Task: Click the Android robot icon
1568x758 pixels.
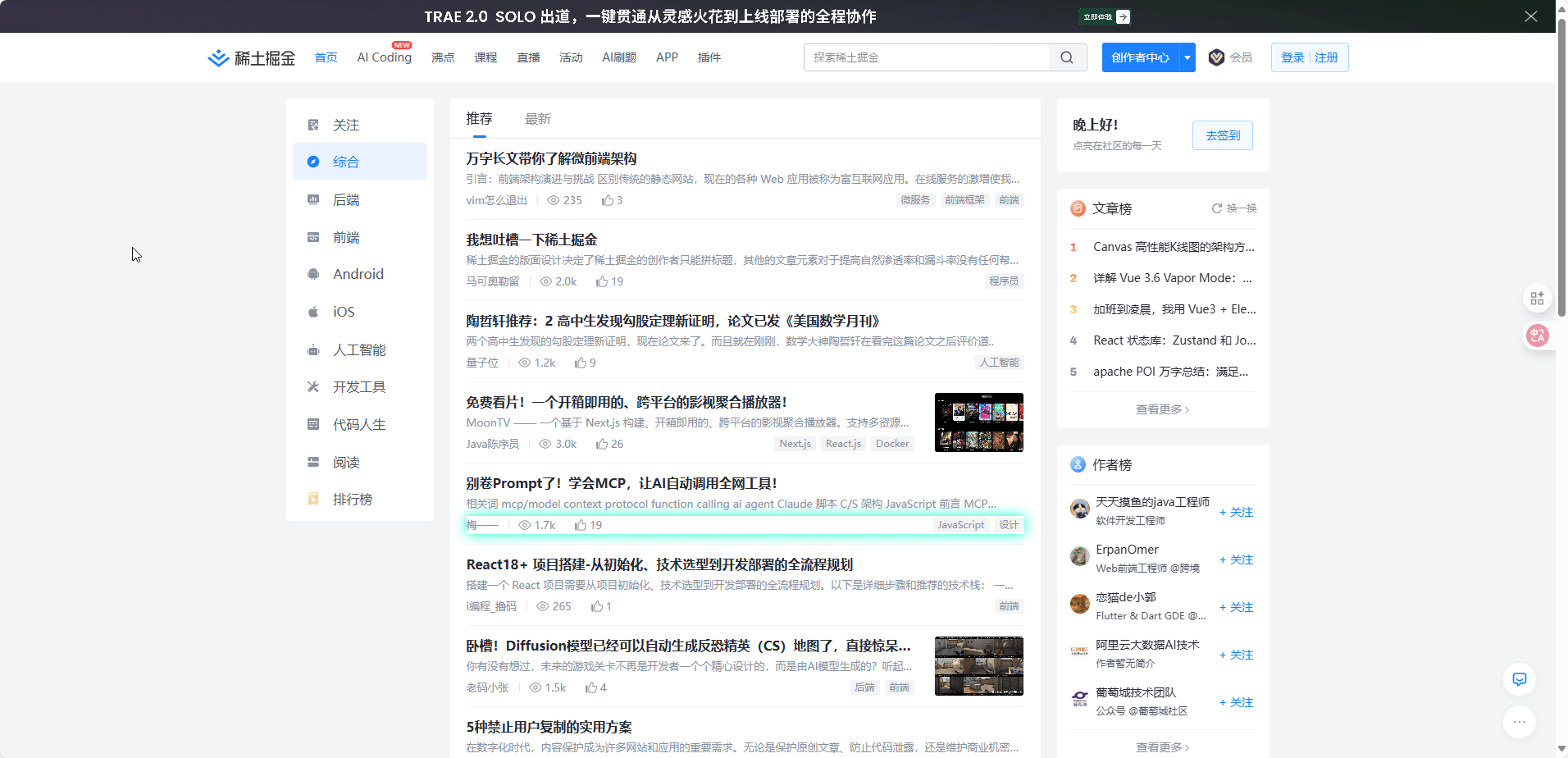Action: (313, 274)
